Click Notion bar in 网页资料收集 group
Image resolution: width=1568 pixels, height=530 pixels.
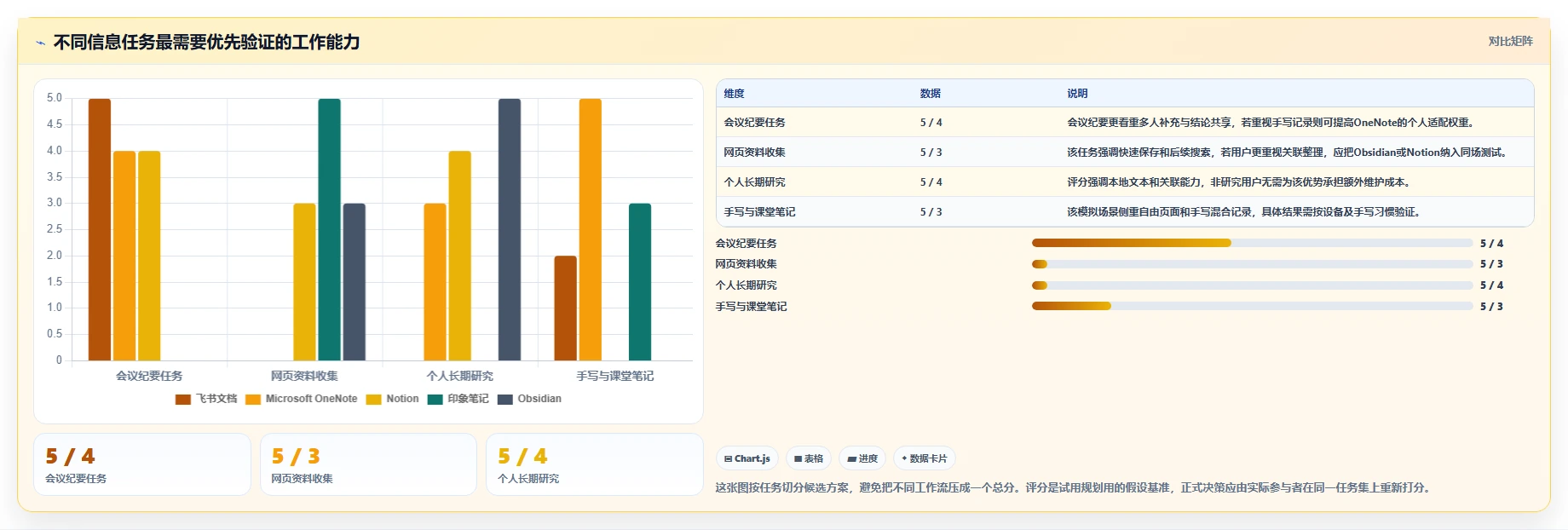pyautogui.click(x=305, y=282)
